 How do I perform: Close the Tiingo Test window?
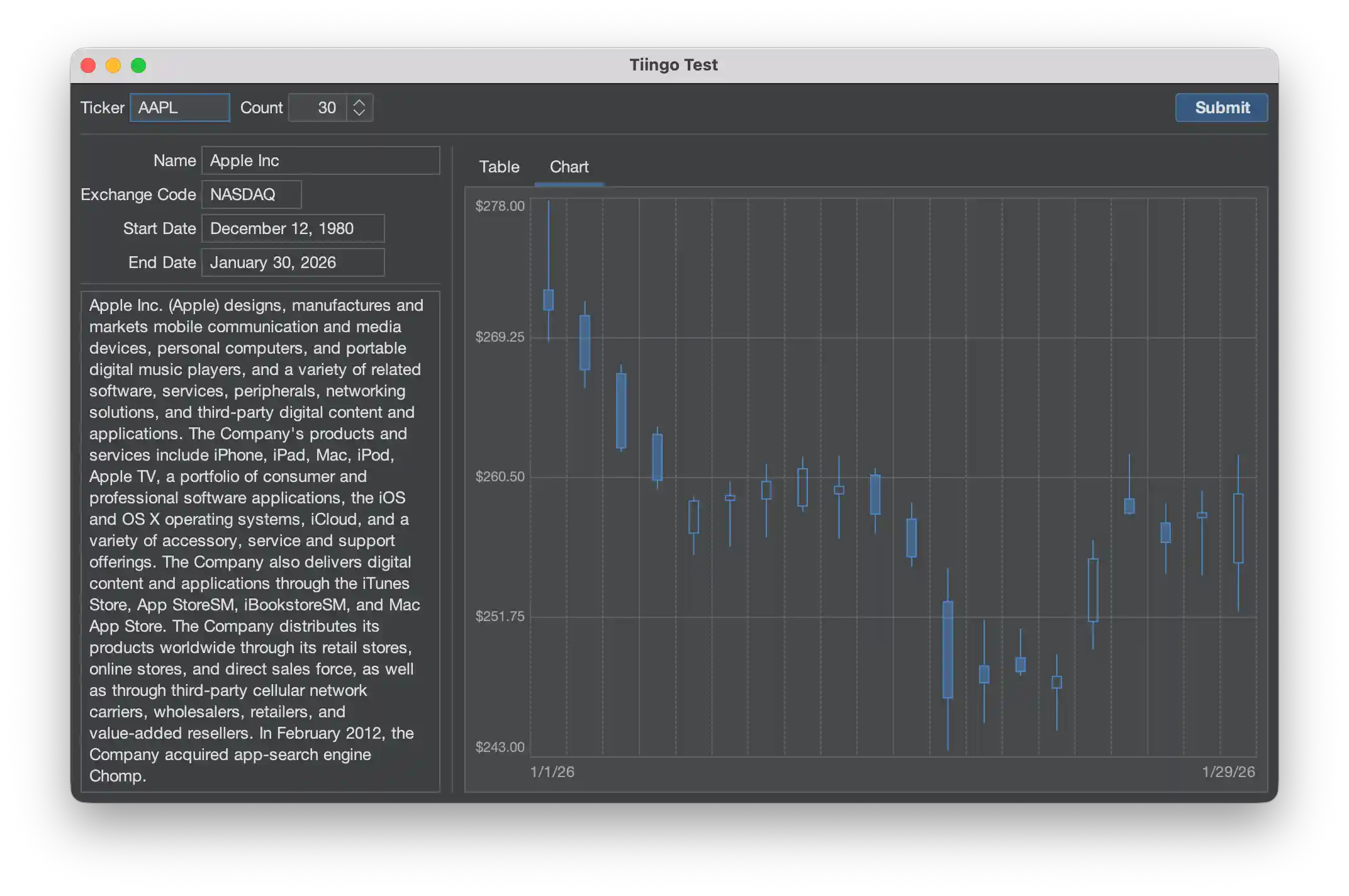88,65
